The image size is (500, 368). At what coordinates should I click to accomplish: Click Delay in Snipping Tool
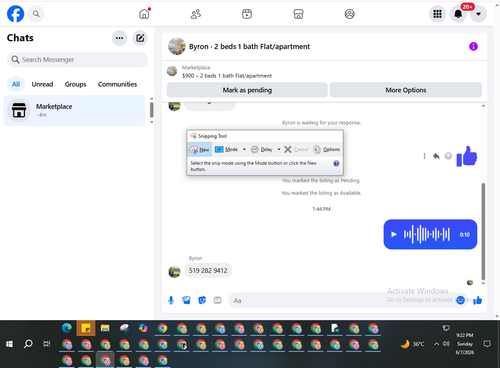click(262, 149)
